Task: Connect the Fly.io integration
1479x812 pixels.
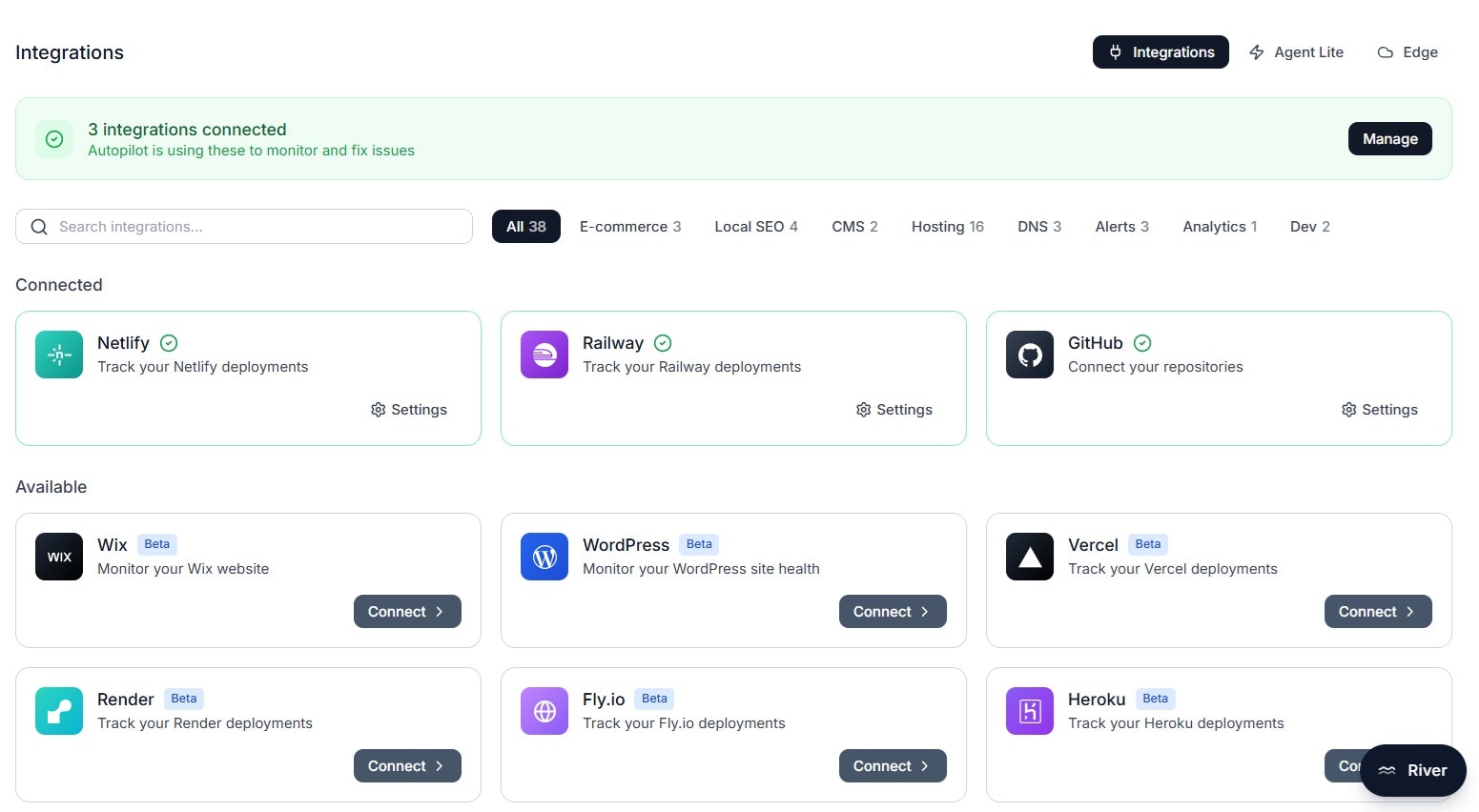Action: pos(893,766)
